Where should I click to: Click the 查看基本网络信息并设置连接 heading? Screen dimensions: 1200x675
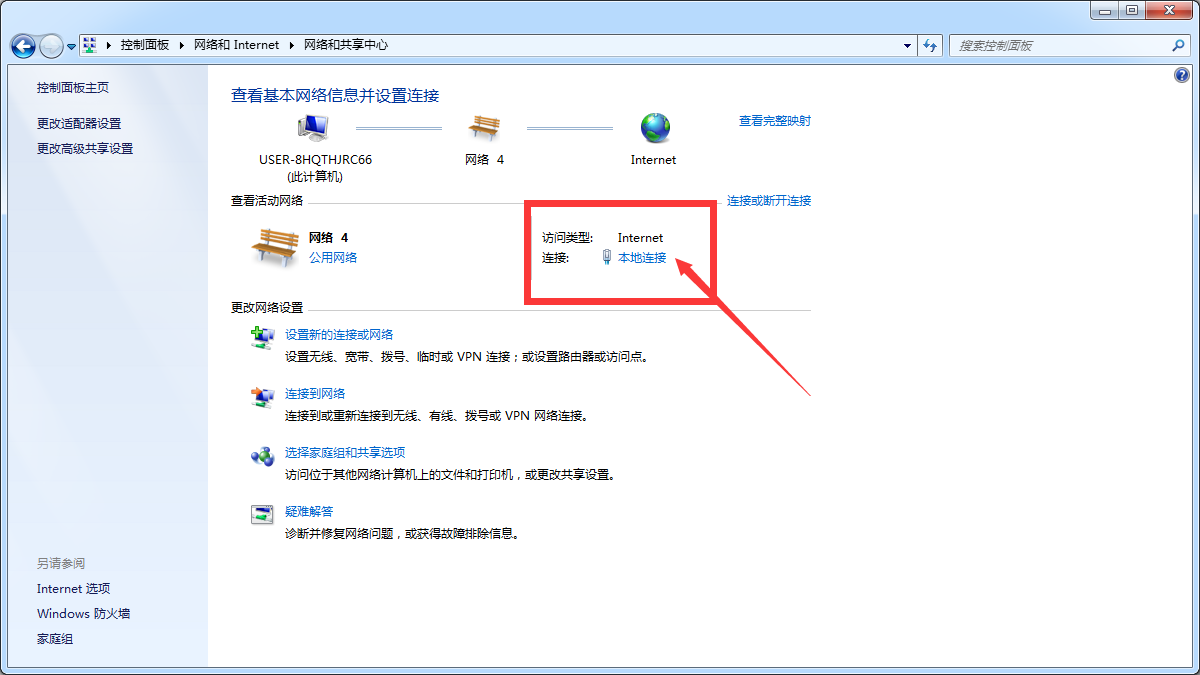click(x=335, y=96)
